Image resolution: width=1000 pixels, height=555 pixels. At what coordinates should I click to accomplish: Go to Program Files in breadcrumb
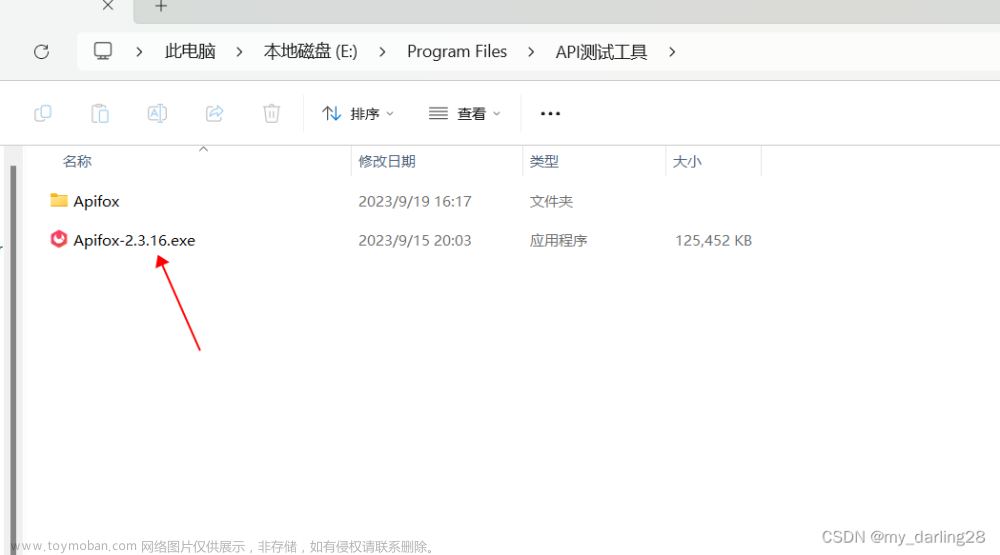(x=457, y=51)
